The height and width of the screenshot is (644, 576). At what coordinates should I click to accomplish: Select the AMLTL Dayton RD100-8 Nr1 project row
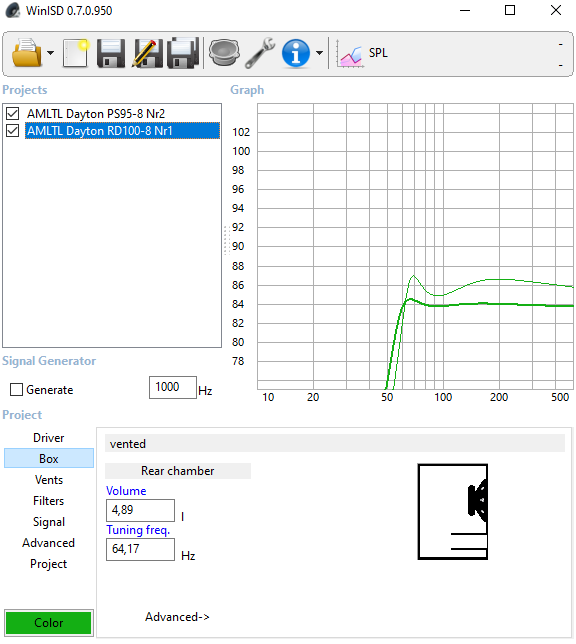point(122,131)
